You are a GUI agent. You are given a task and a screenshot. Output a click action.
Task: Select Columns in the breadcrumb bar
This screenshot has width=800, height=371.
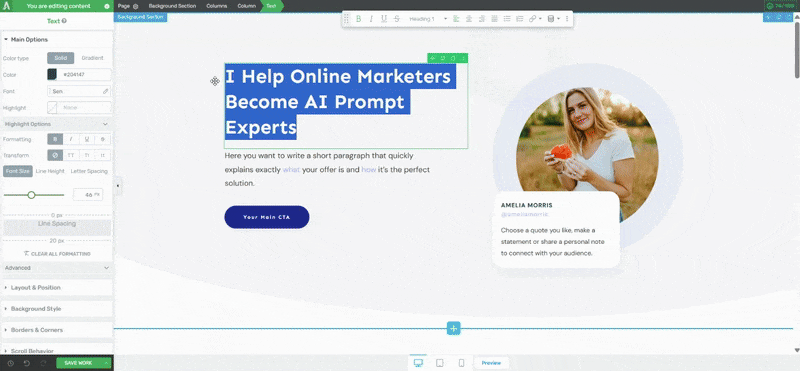[216, 6]
